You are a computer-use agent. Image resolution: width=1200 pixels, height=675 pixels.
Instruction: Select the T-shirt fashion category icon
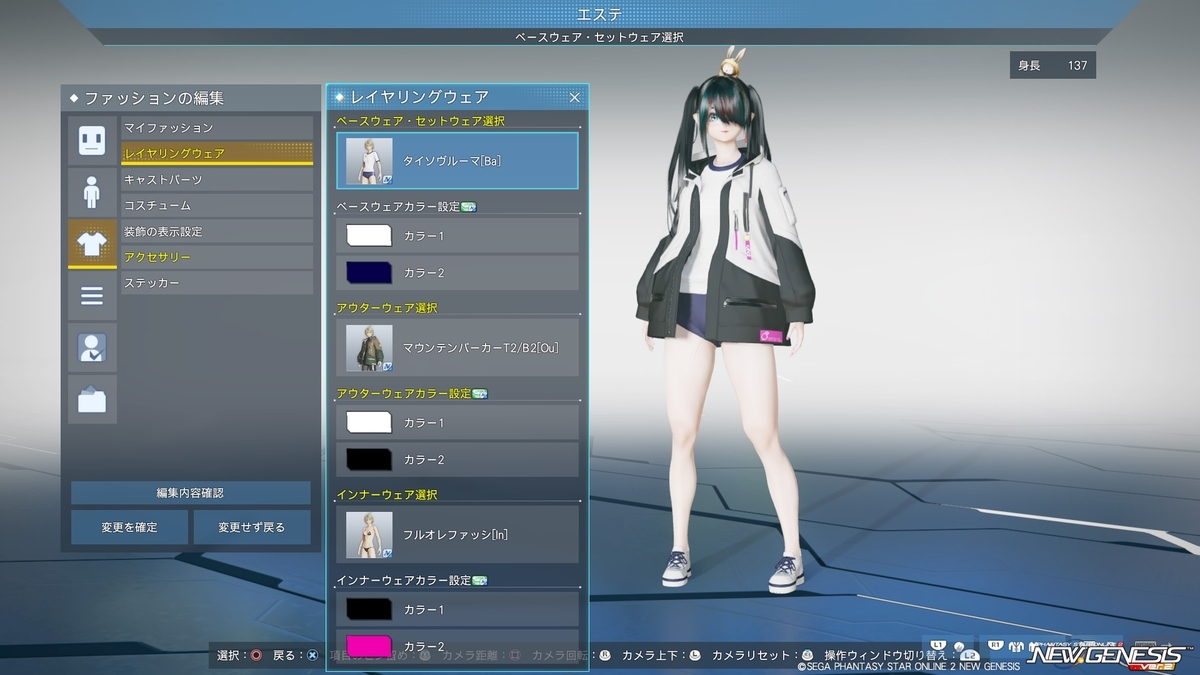[92, 244]
